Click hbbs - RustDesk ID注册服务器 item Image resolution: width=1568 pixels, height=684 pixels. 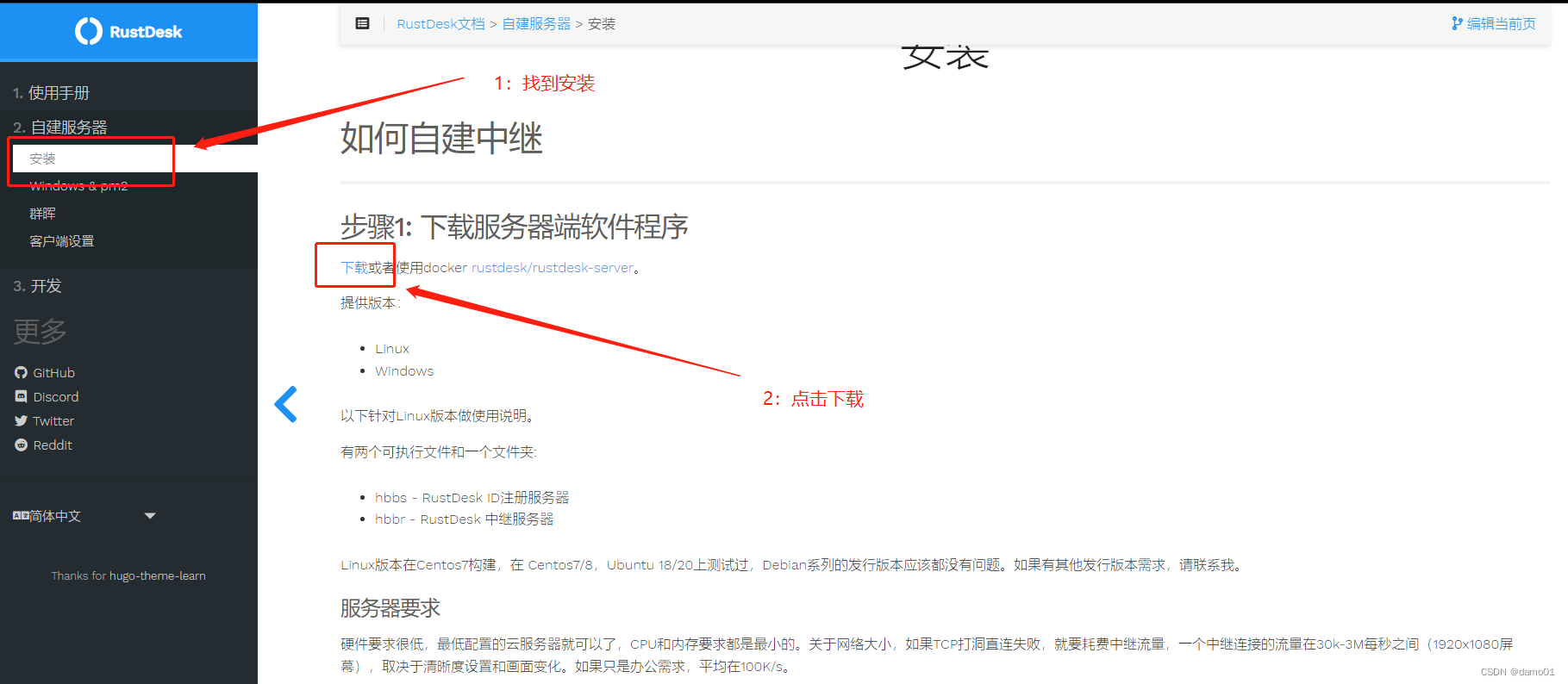pos(472,497)
